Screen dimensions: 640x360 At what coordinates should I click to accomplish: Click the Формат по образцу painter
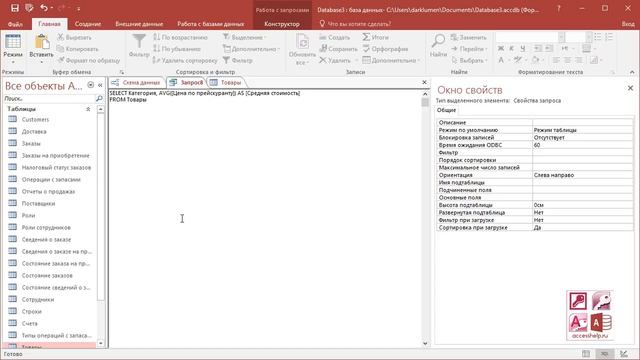[89, 60]
